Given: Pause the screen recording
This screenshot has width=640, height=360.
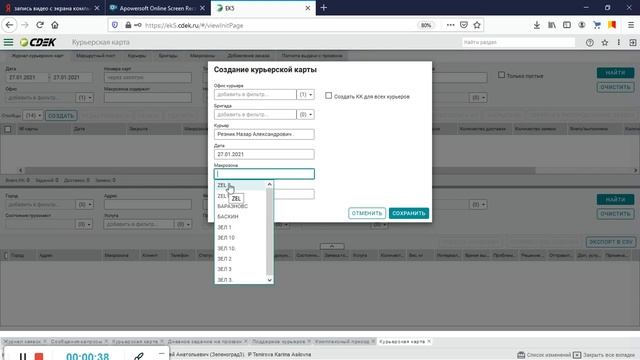Looking at the screenshot, I should pyautogui.click(x=23, y=356).
